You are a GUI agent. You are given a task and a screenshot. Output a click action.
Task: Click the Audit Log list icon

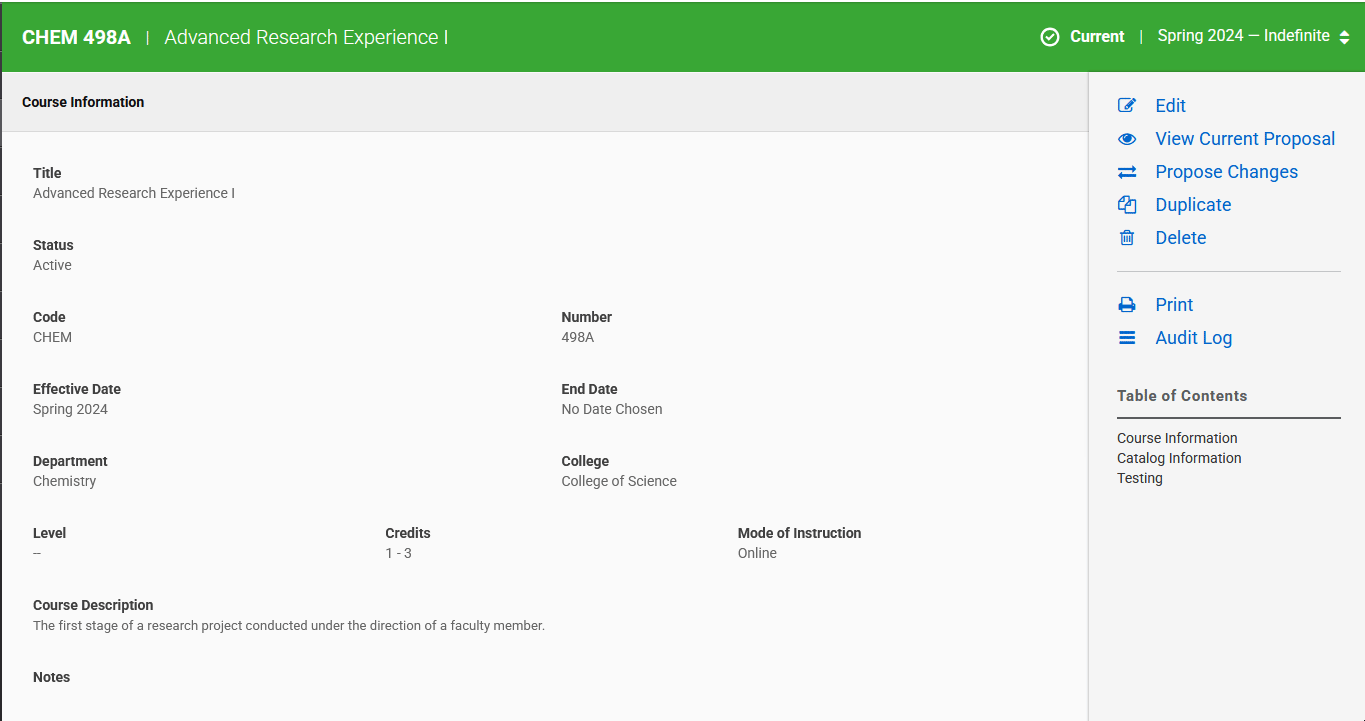[1127, 338]
